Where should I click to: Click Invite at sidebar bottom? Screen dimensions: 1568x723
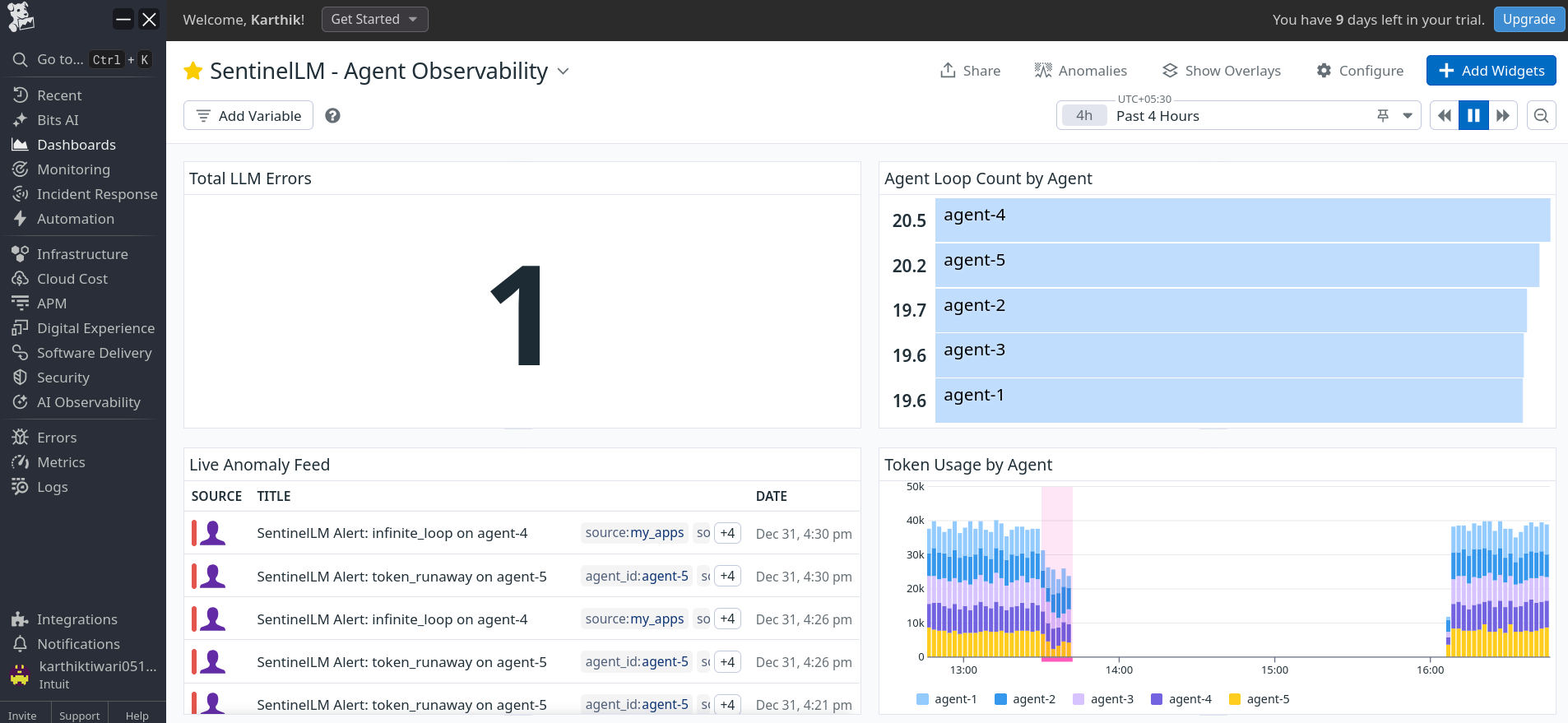22,716
